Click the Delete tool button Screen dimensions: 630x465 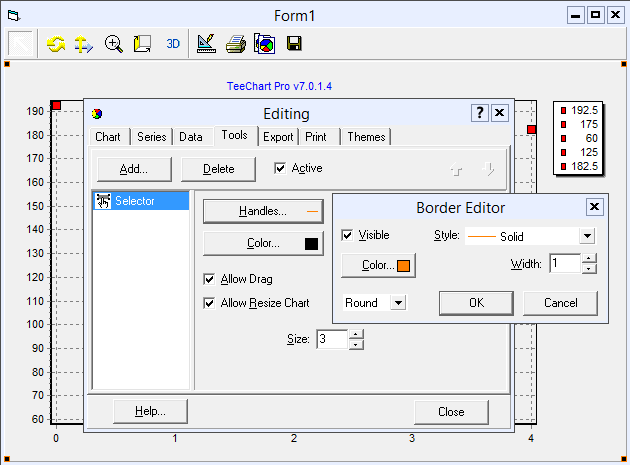click(218, 169)
